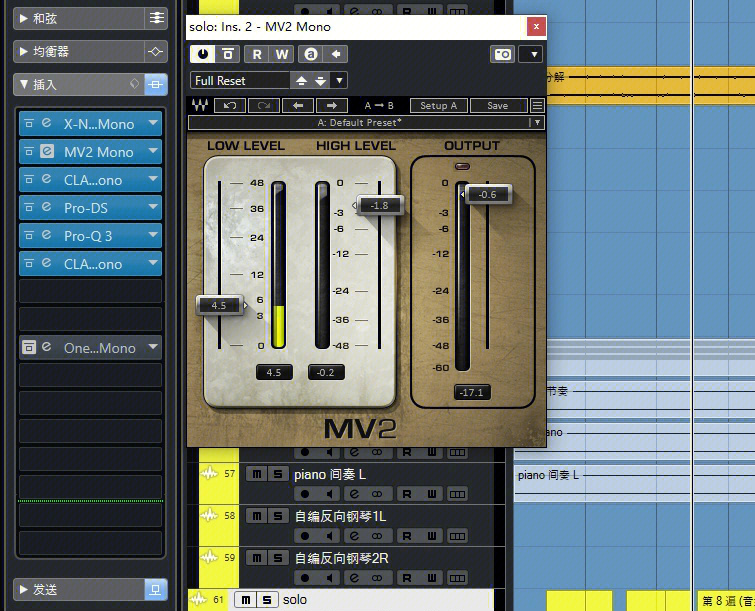
Task: Open dropdown arrow for MV2 Mono insert
Action: (153, 151)
